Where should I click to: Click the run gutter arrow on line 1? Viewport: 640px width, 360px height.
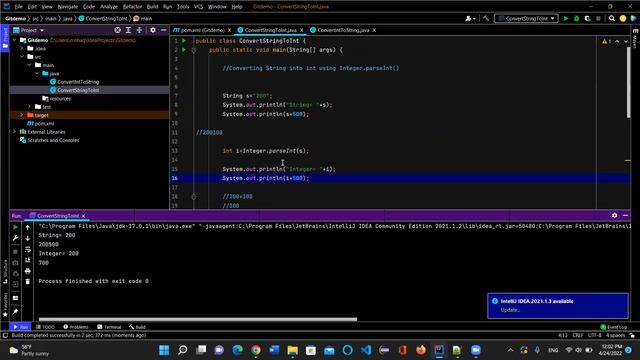click(184, 41)
